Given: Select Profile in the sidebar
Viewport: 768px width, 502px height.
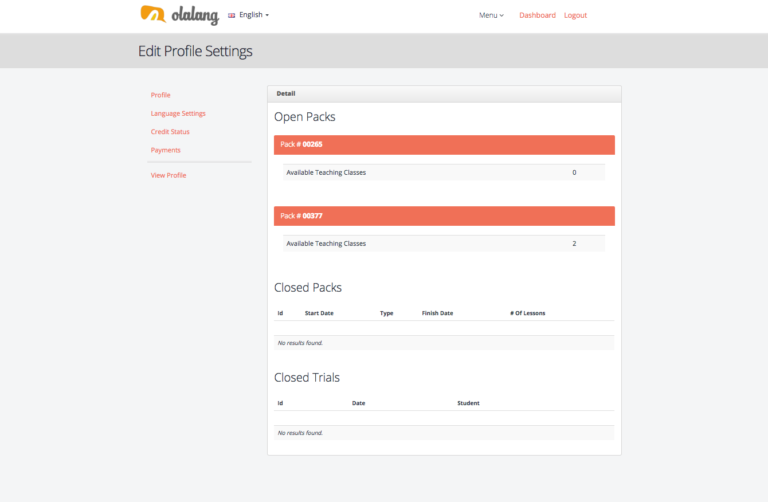Looking at the screenshot, I should pos(161,95).
